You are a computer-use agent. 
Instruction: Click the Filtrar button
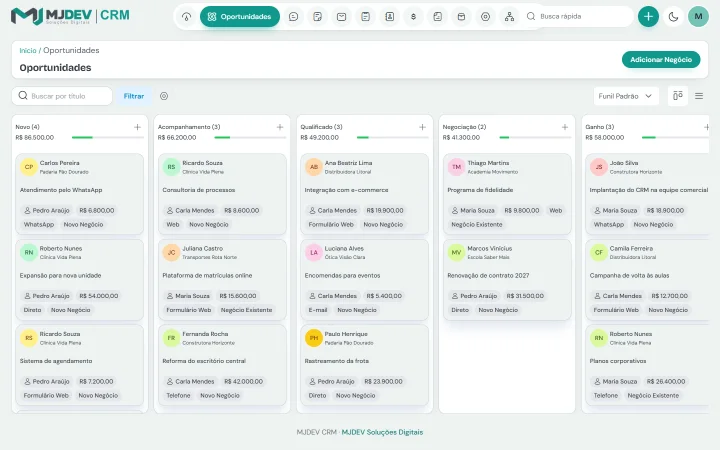tap(134, 96)
